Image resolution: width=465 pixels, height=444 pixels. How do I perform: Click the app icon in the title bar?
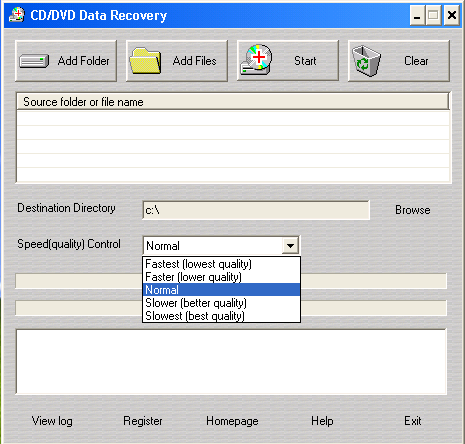click(x=17, y=15)
